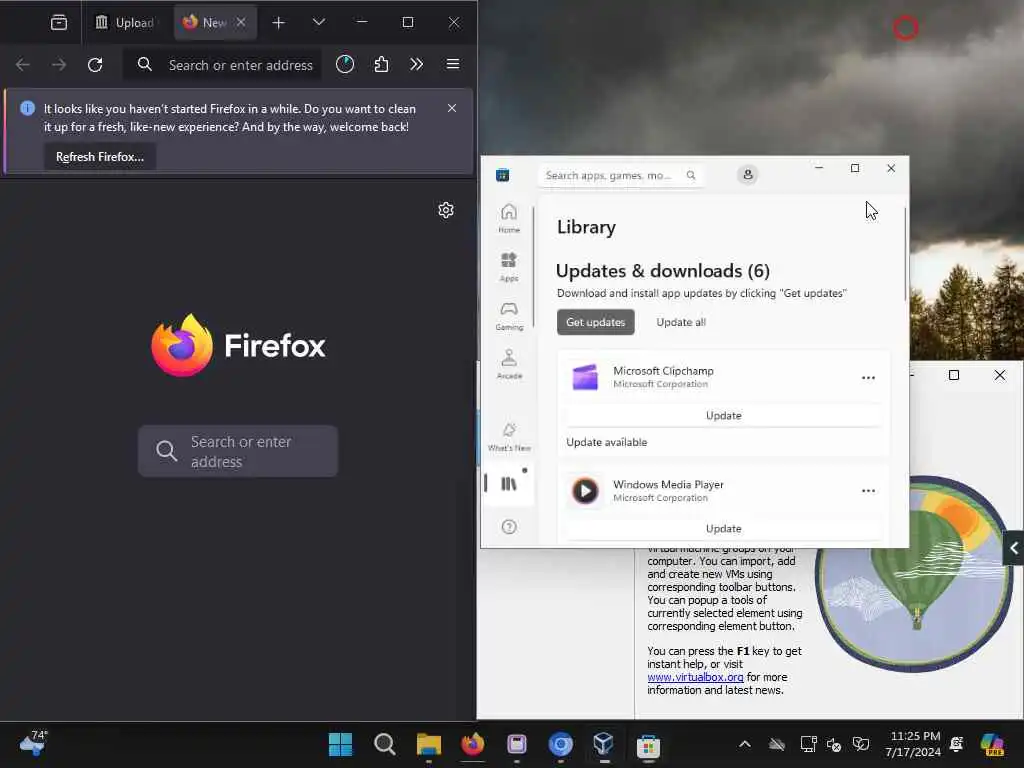Switch to the Upload tab in Firefox
The height and width of the screenshot is (768, 1024).
[125, 22]
